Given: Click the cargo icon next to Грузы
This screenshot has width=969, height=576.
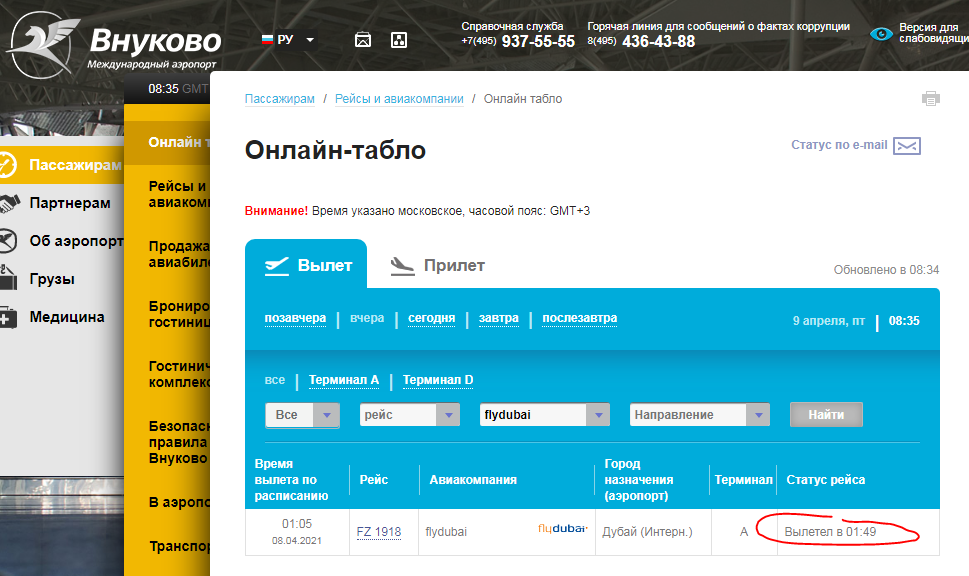Looking at the screenshot, I should [8, 279].
